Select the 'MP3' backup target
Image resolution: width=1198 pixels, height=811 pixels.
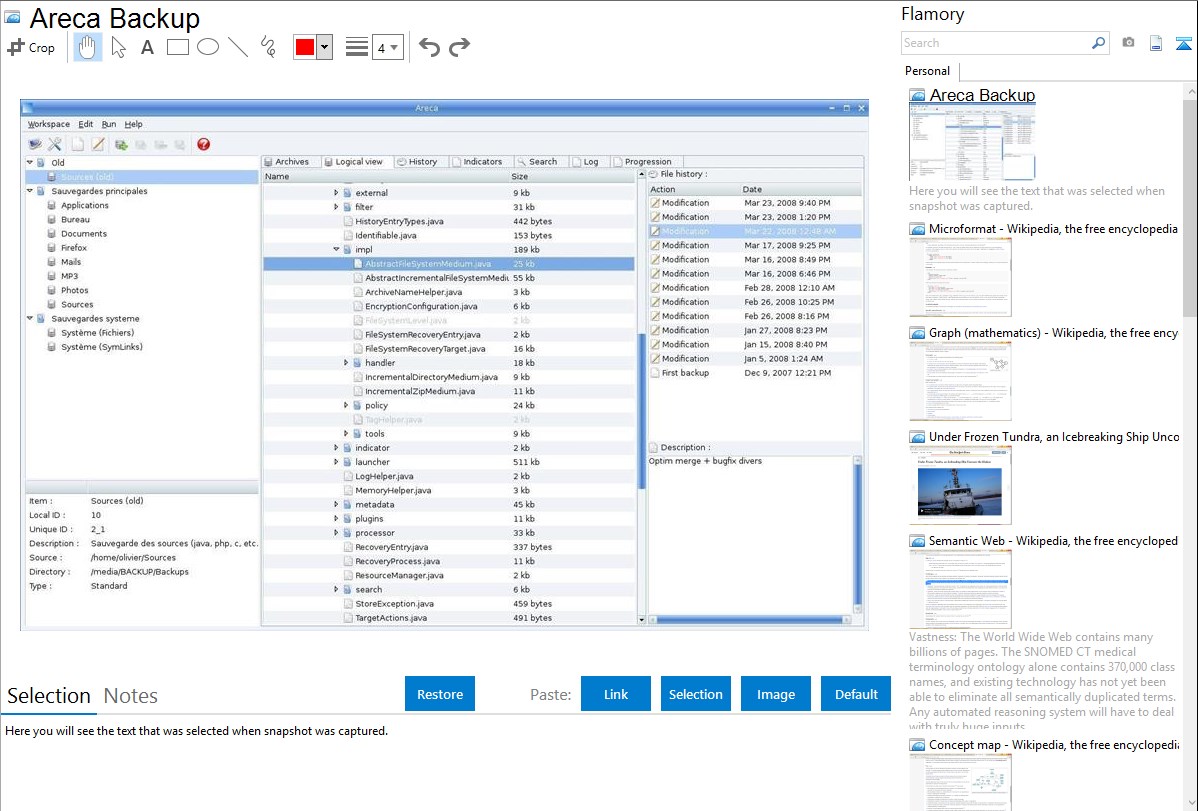pyautogui.click(x=69, y=276)
